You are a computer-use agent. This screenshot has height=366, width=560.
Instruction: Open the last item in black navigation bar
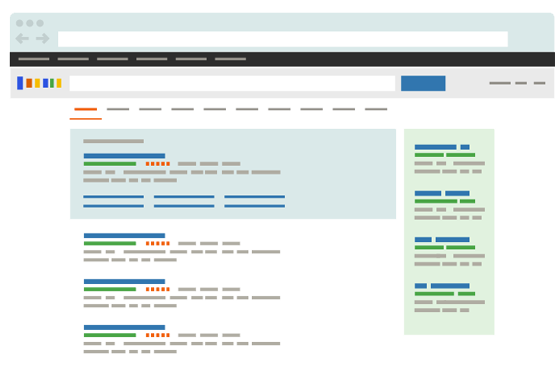coord(230,59)
